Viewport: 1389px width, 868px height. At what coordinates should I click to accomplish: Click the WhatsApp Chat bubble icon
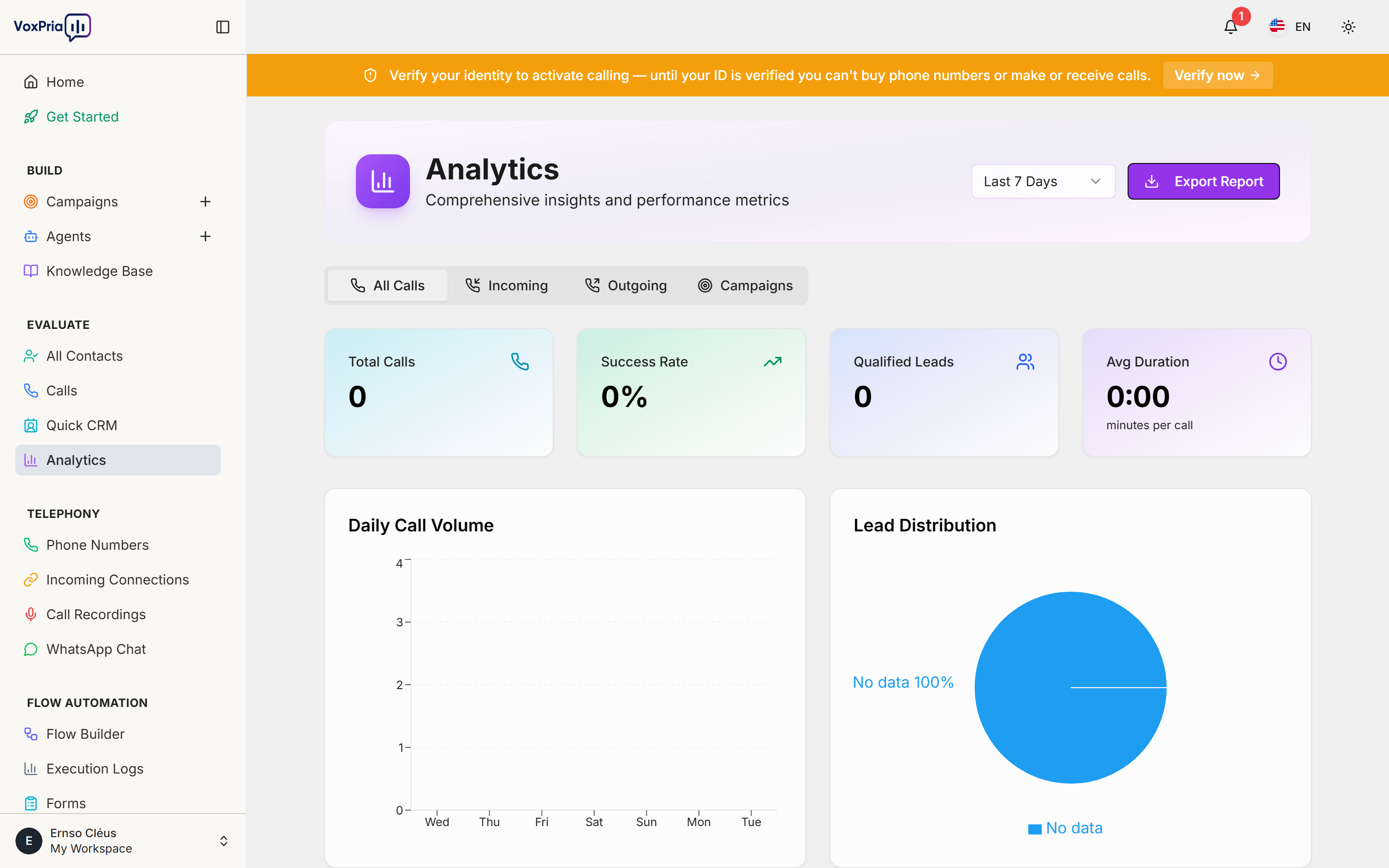[x=31, y=649]
